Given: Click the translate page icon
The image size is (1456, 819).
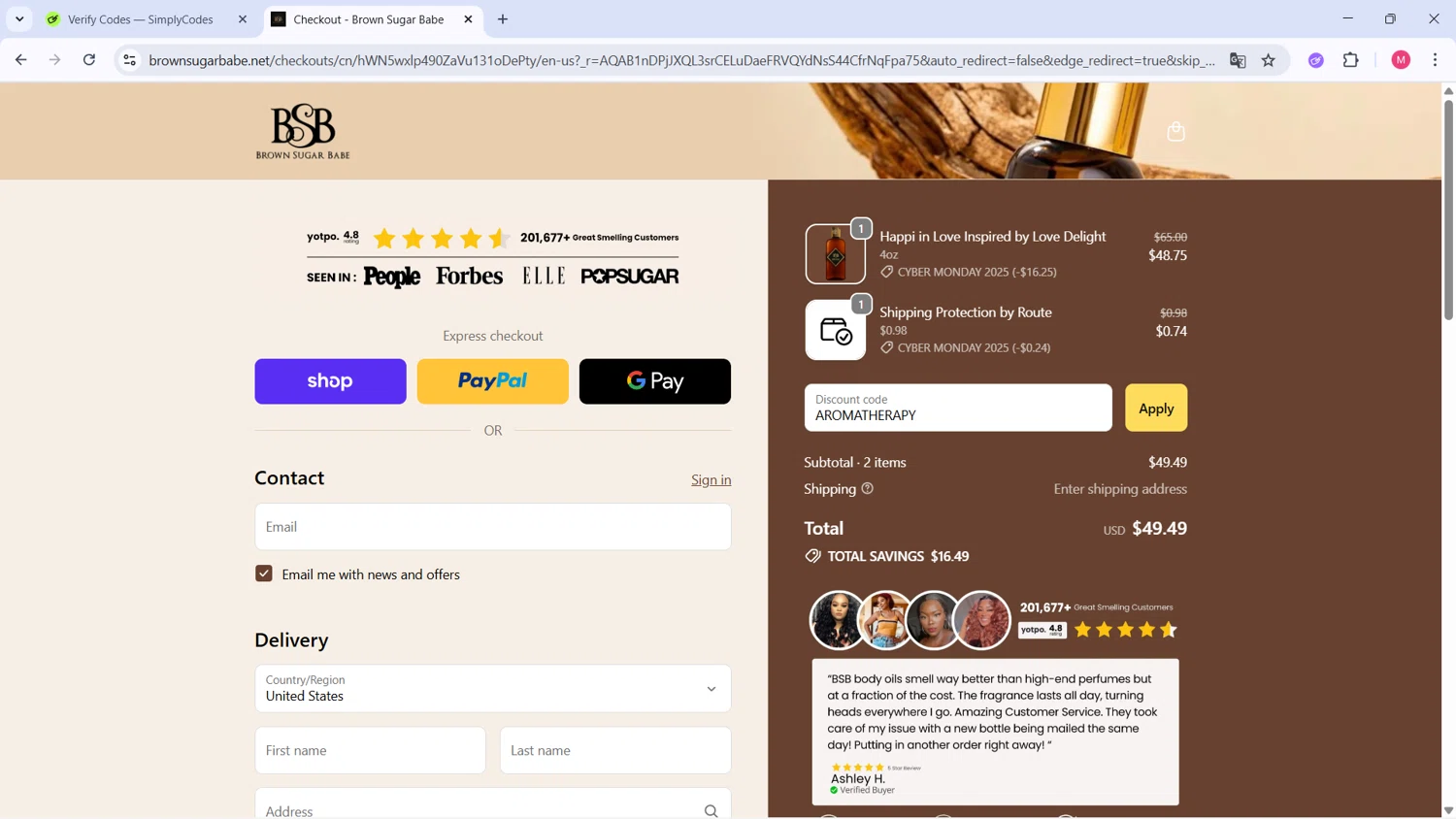Looking at the screenshot, I should 1238,60.
